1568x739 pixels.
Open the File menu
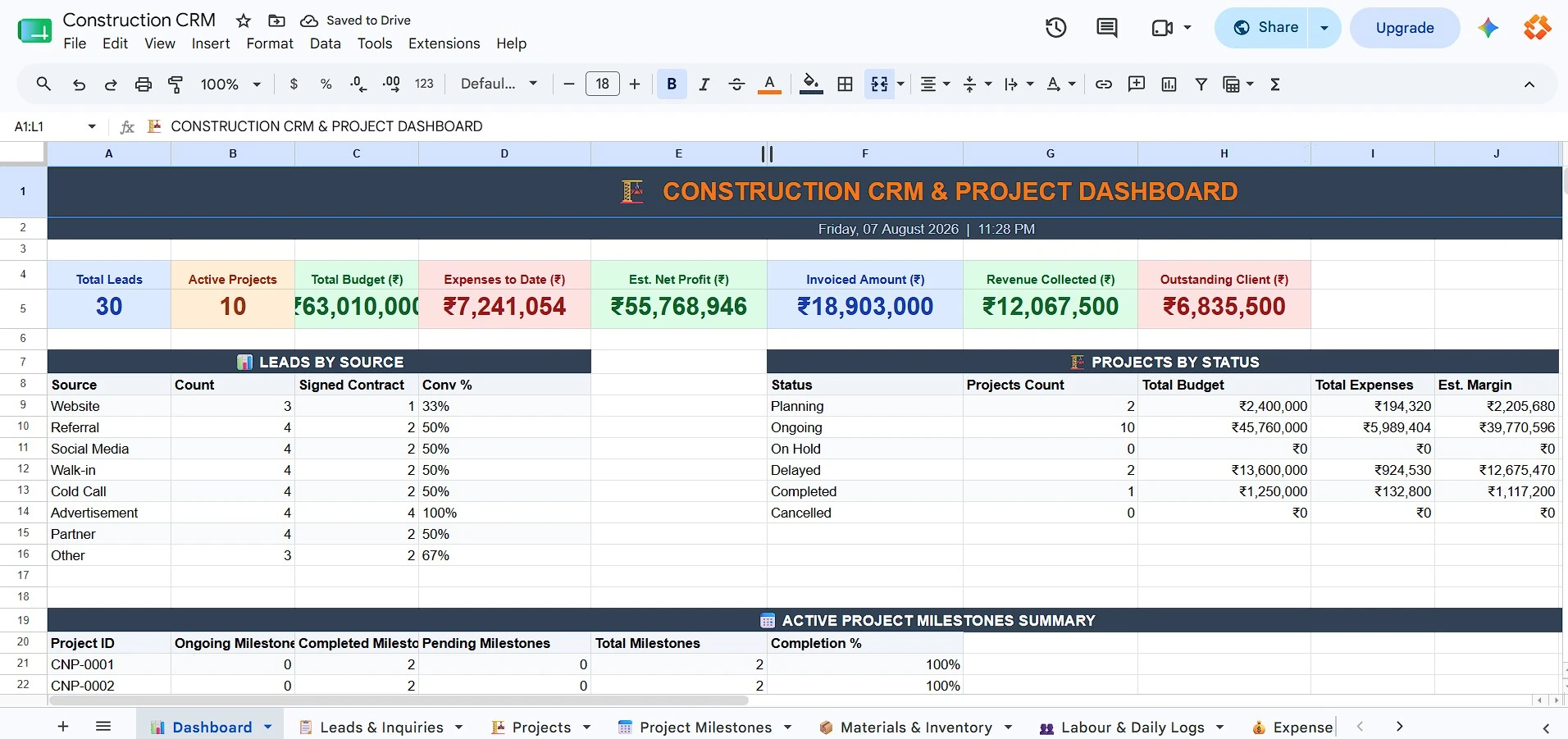[x=75, y=43]
